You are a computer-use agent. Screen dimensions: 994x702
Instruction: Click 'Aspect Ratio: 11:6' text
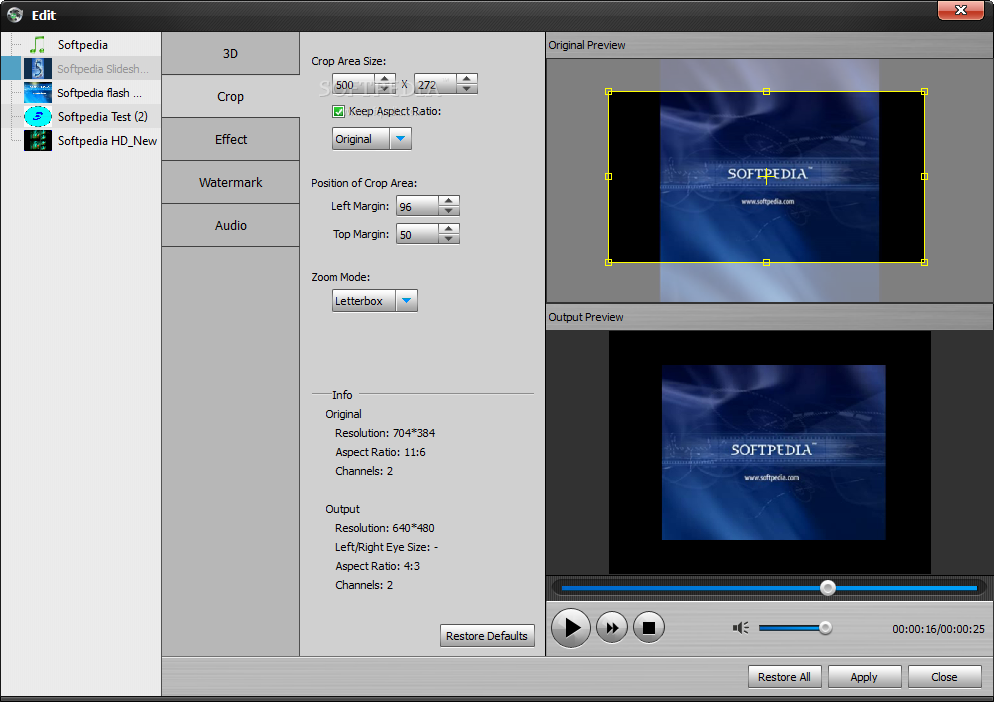tap(380, 452)
